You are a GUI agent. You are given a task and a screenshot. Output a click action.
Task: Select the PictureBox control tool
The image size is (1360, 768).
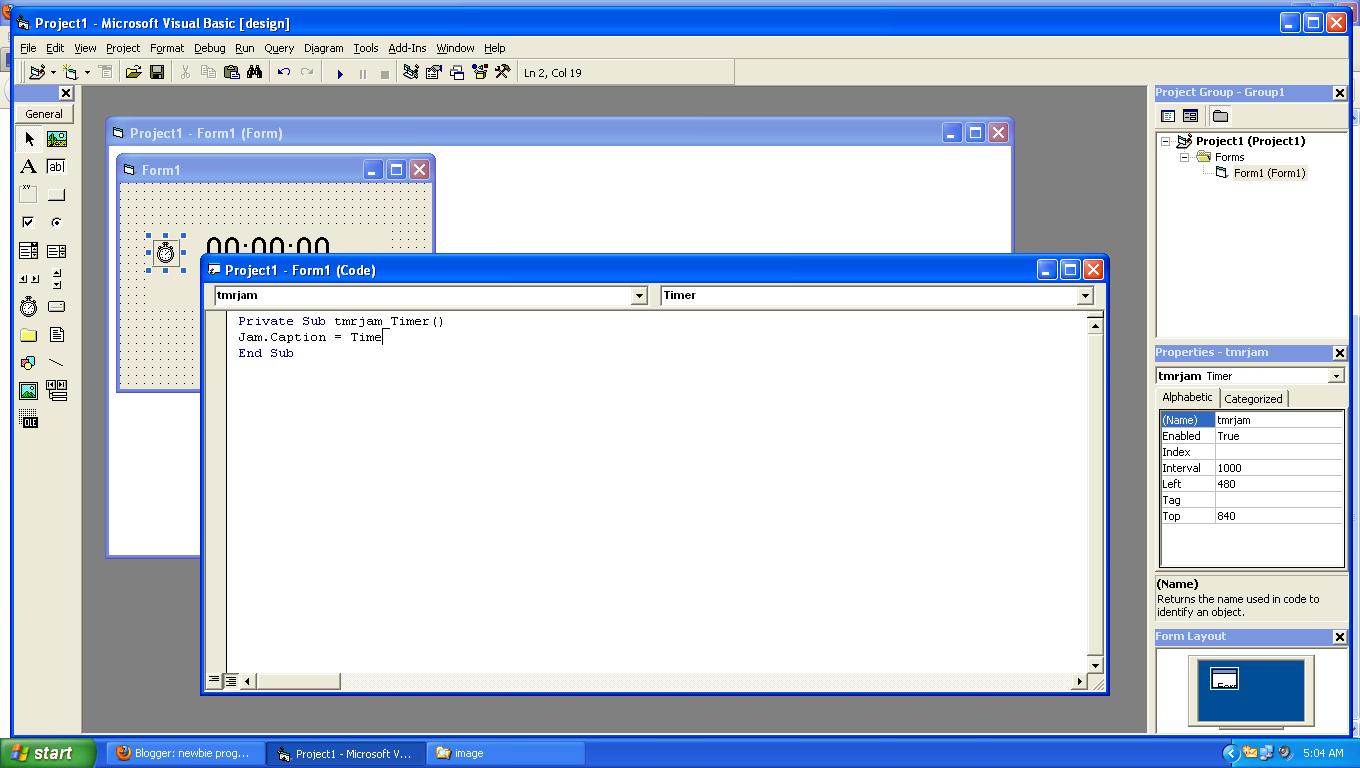pos(57,139)
